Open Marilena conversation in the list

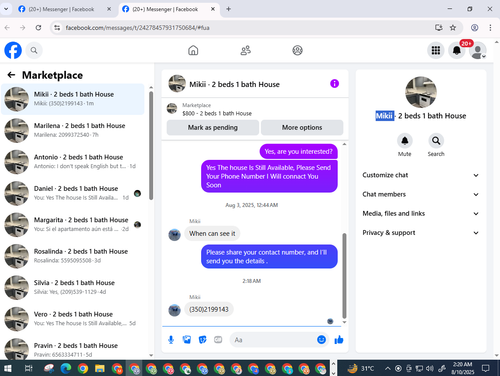(73, 130)
